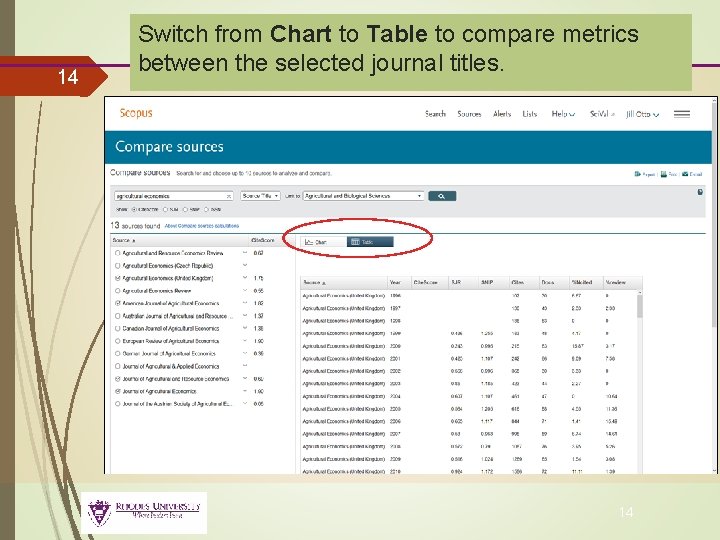Click the 1997 Agricultural Economics table row
The height and width of the screenshot is (540, 720).
coord(468,308)
